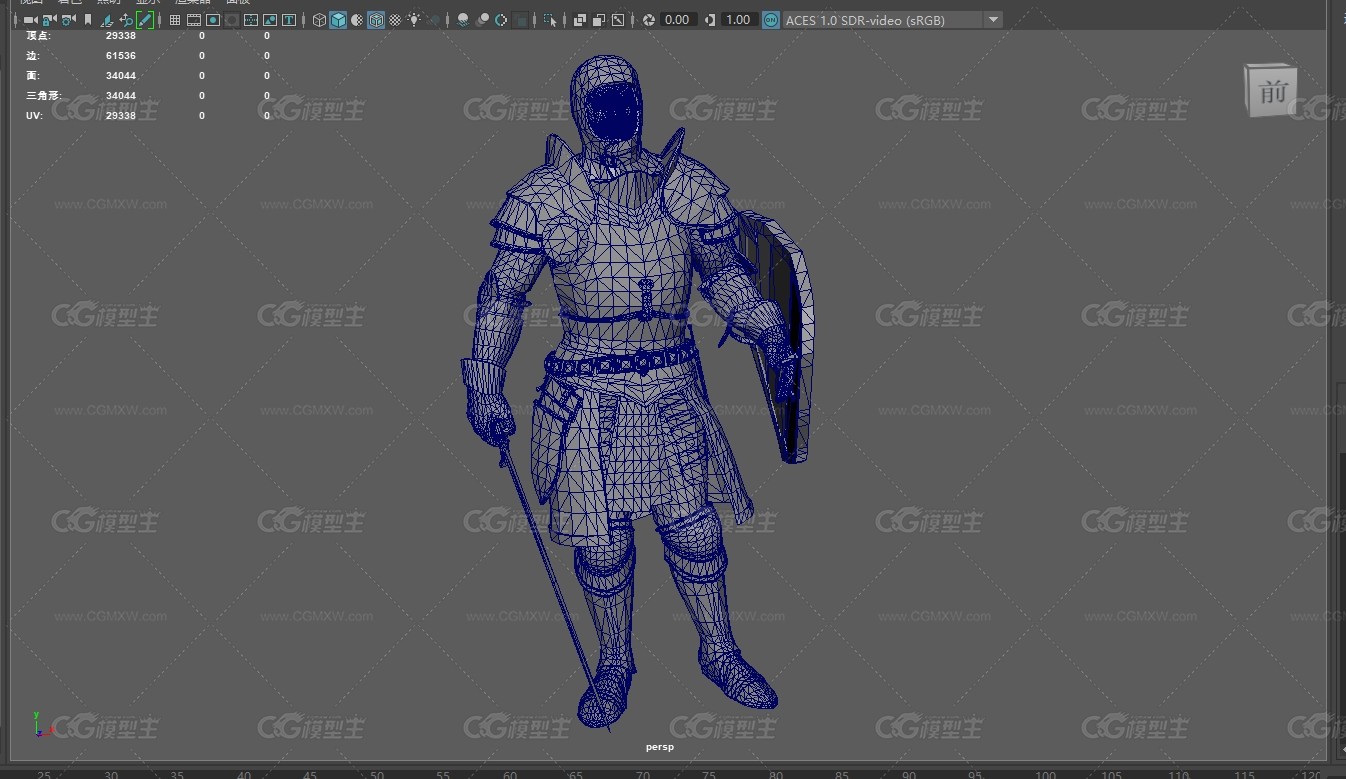Click frame 50 on the time slider
Screen dimensions: 1346x779
click(x=376, y=774)
